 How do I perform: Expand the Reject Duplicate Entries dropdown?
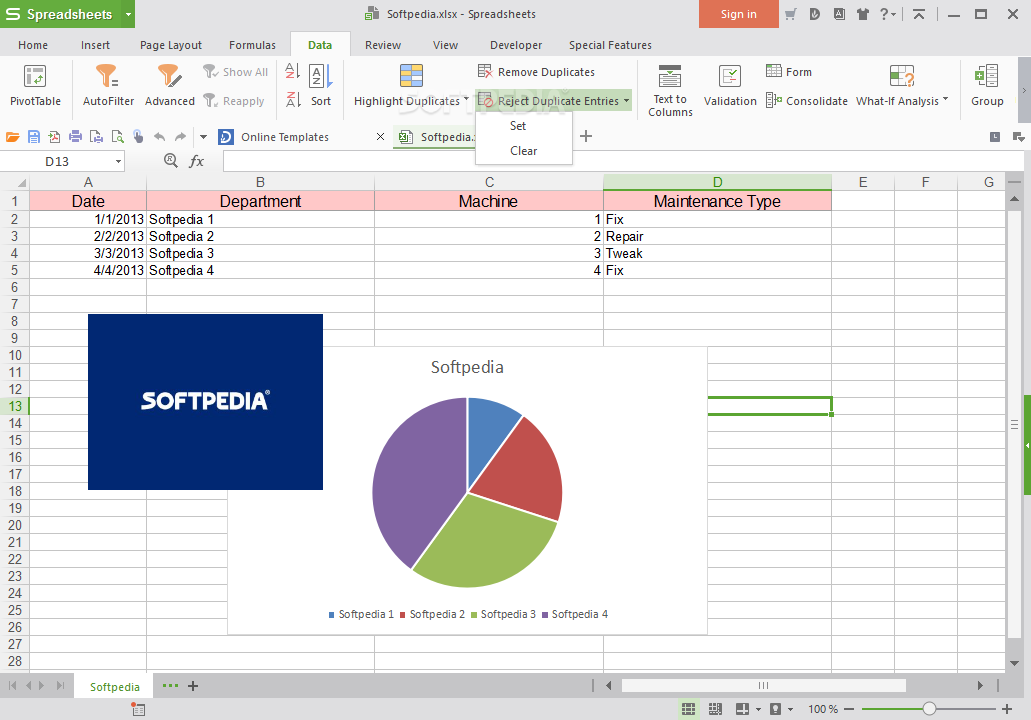point(627,101)
